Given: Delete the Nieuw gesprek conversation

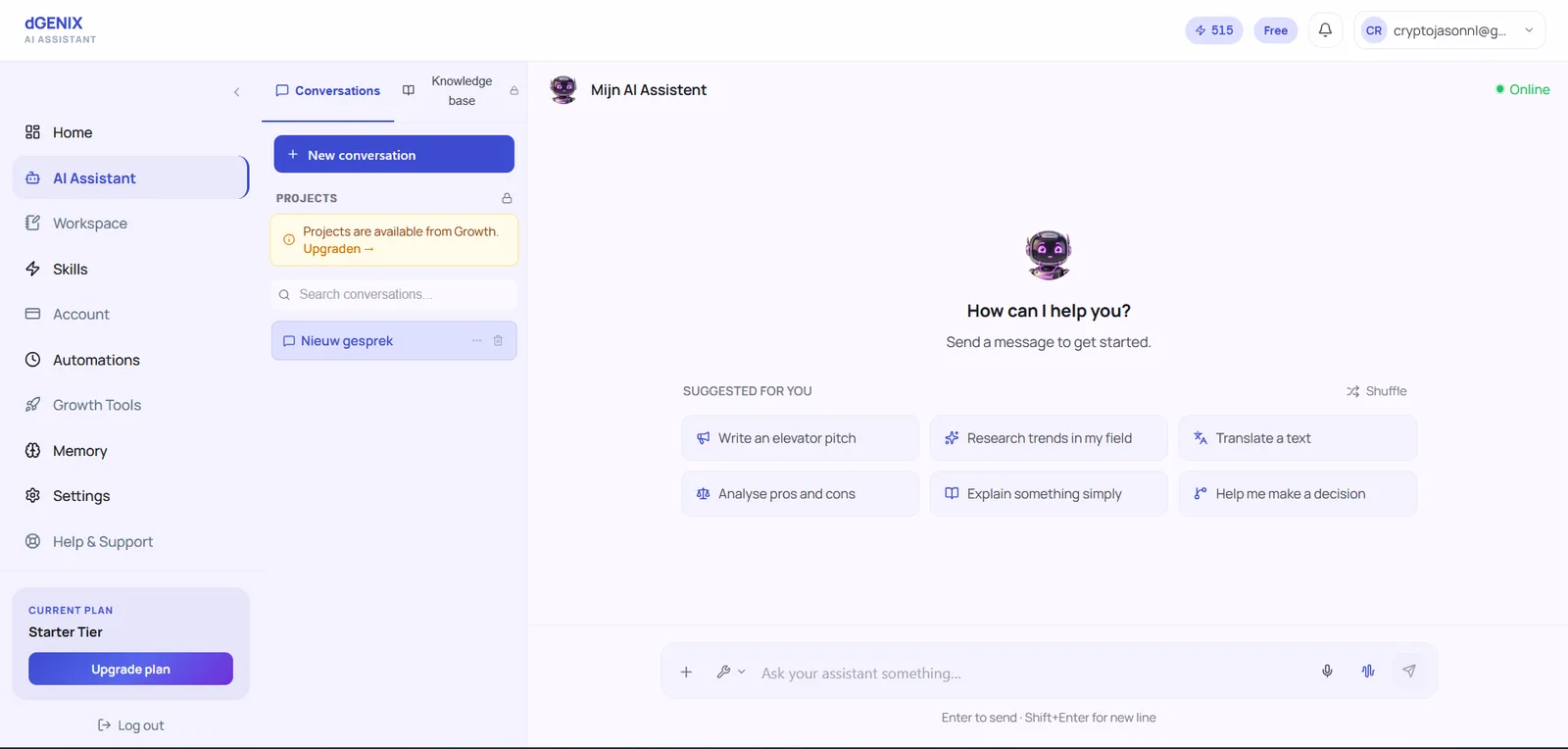Looking at the screenshot, I should coord(498,341).
